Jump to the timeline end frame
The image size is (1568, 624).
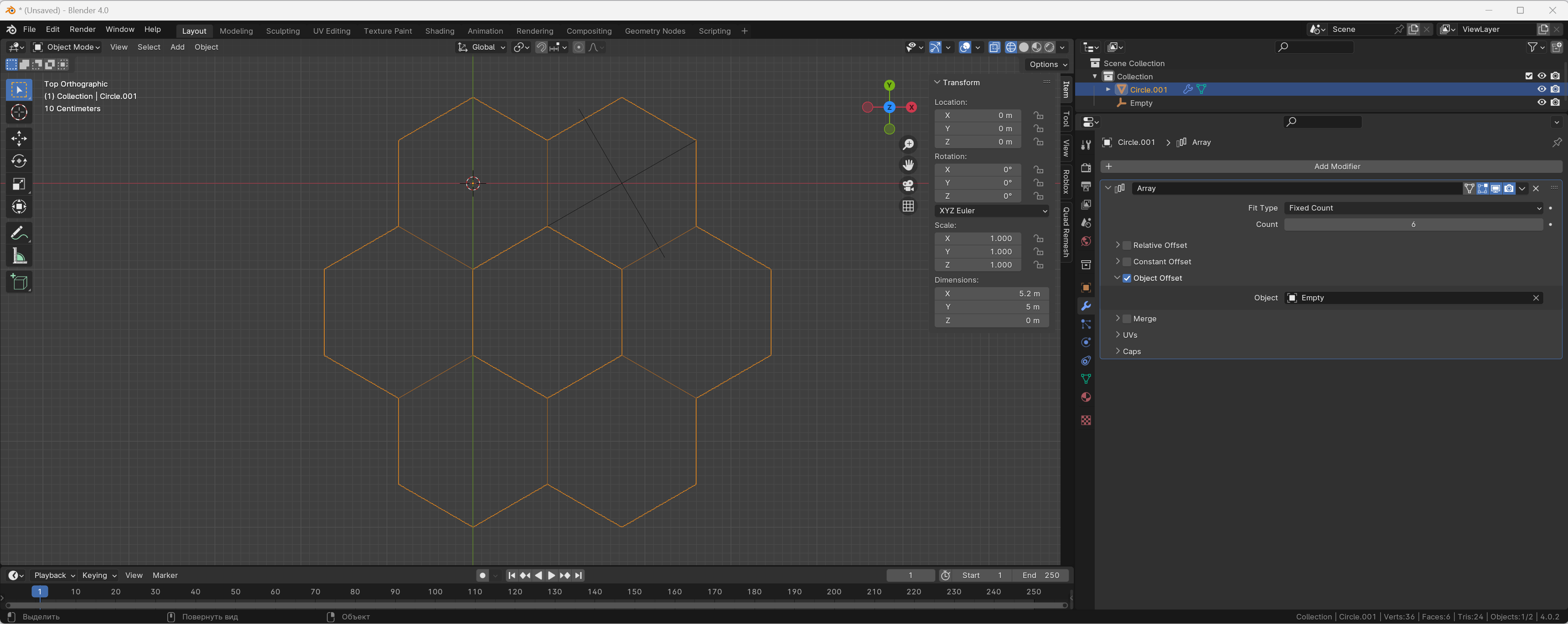[578, 575]
